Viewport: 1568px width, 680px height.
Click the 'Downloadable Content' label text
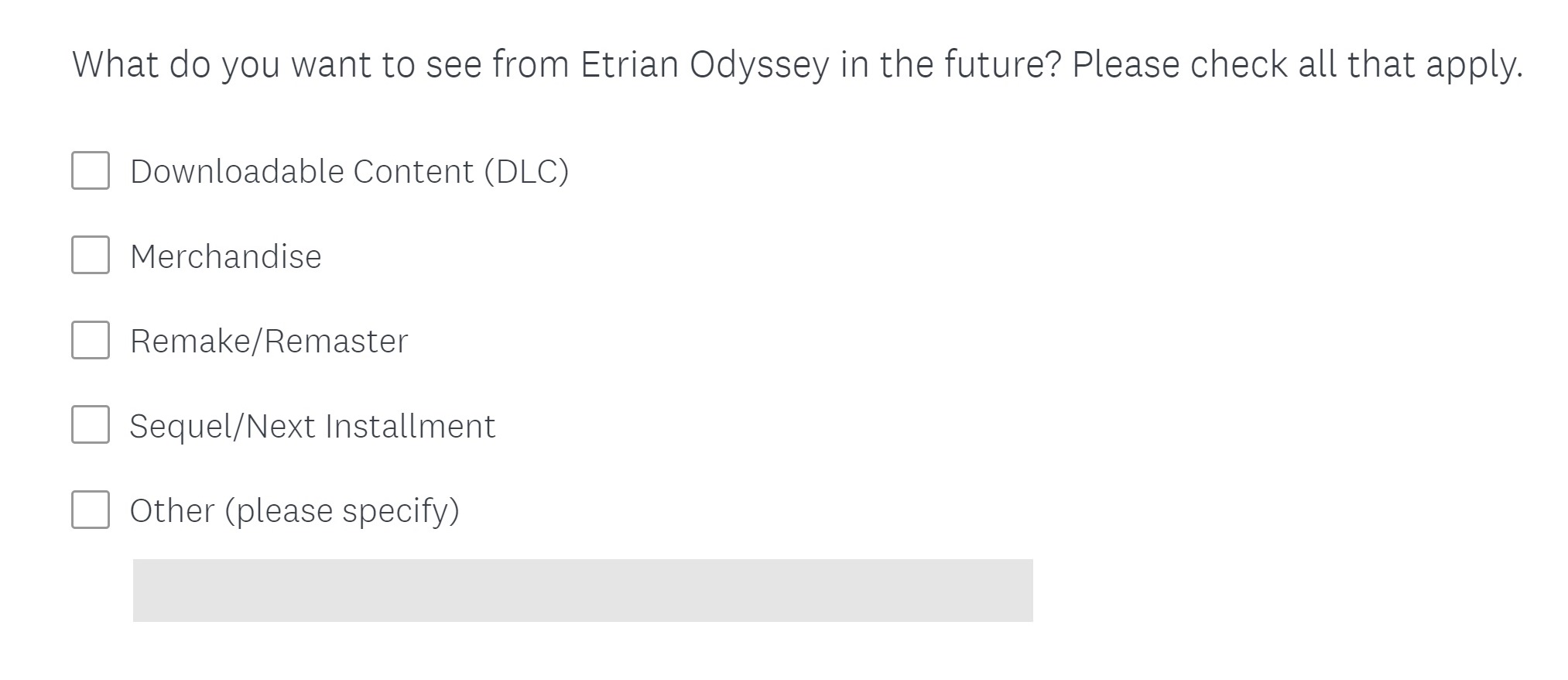tap(302, 171)
